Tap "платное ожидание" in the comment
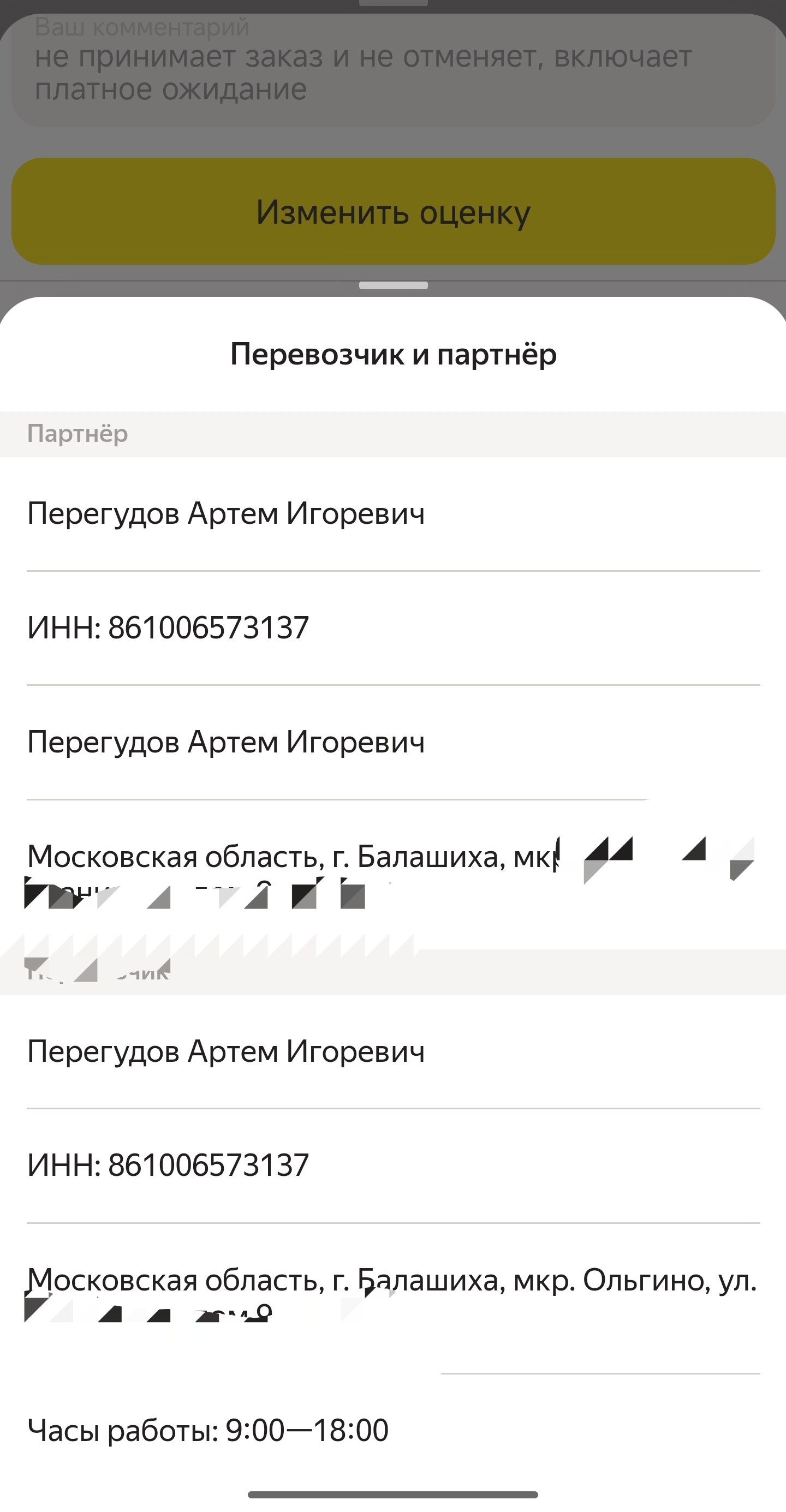 (171, 89)
